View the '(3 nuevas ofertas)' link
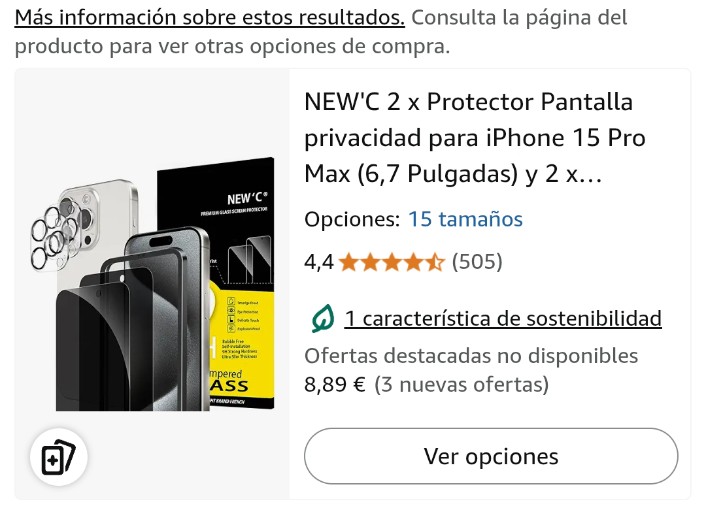Screen dimensions: 706x514 (462, 385)
